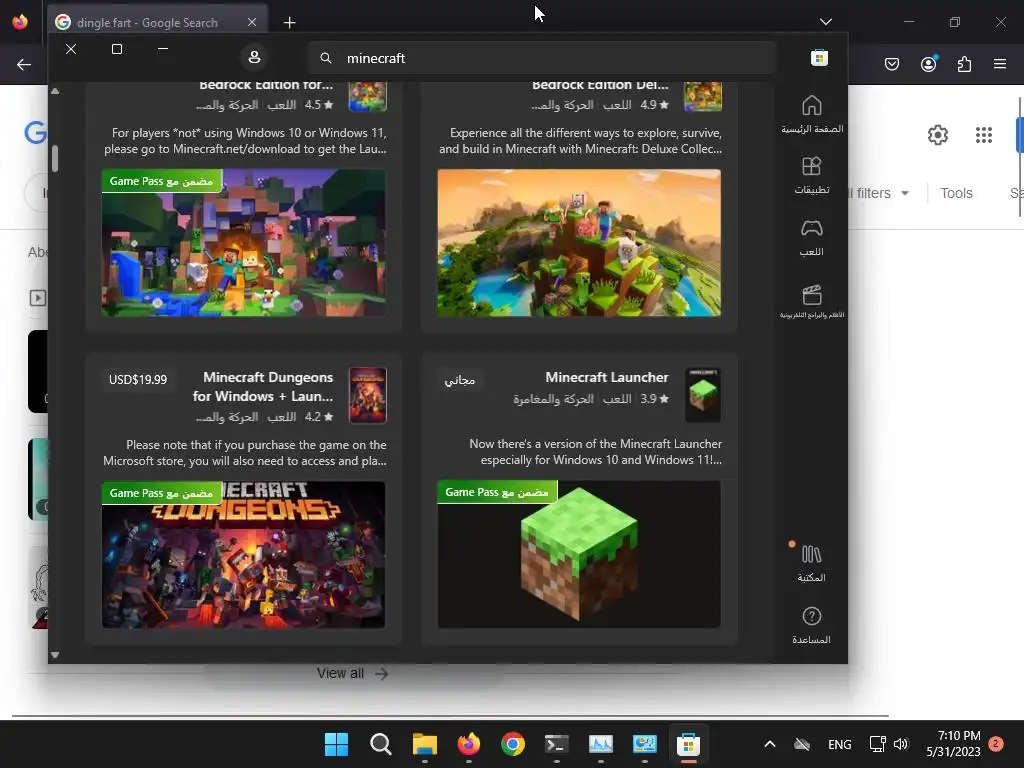Viewport: 1024px width, 768px height.
Task: Open Bedrock Edition for Windows small icon
Action: pyautogui.click(x=368, y=97)
